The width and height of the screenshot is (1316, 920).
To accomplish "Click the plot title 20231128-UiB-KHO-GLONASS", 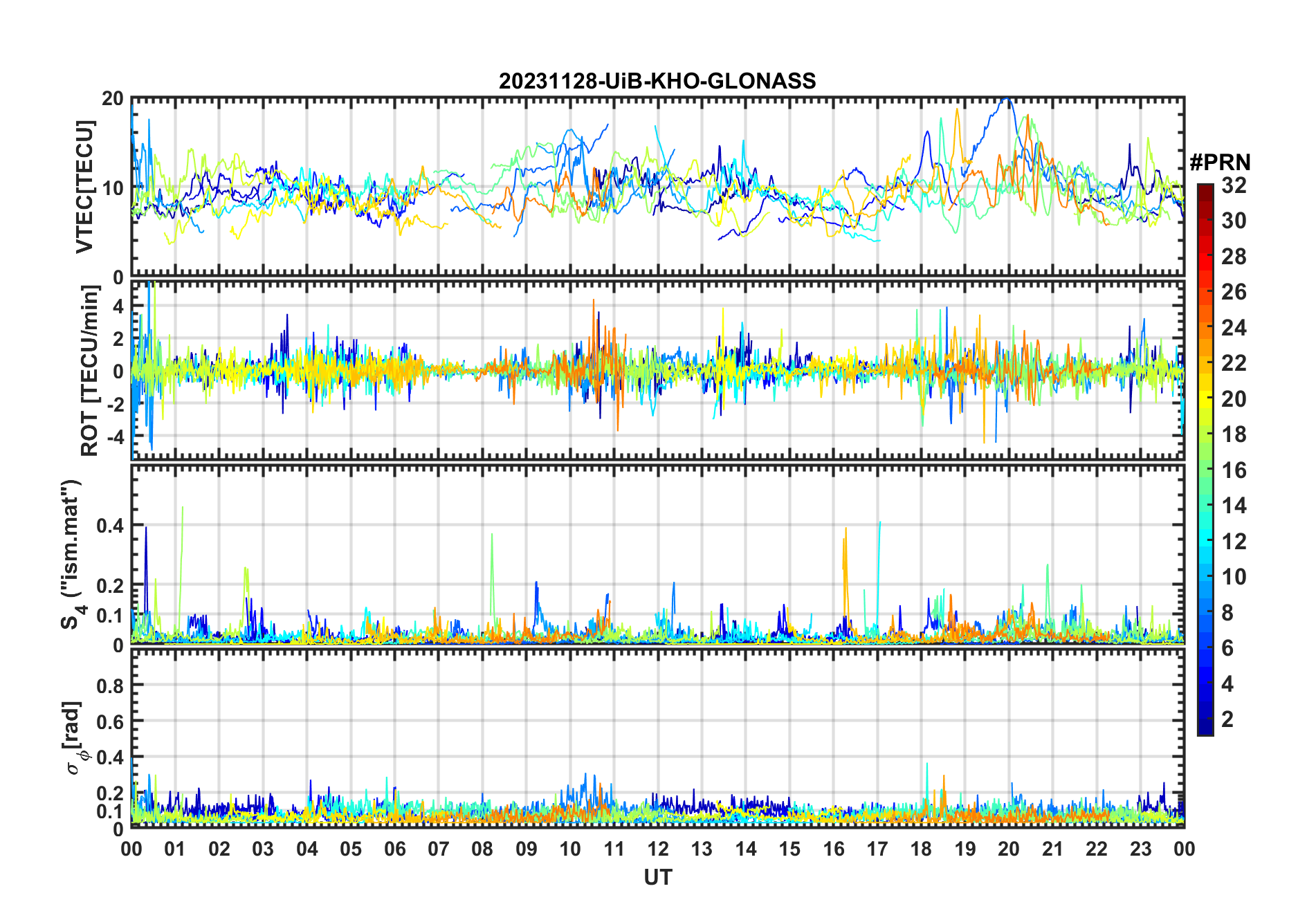I will tap(657, 81).
